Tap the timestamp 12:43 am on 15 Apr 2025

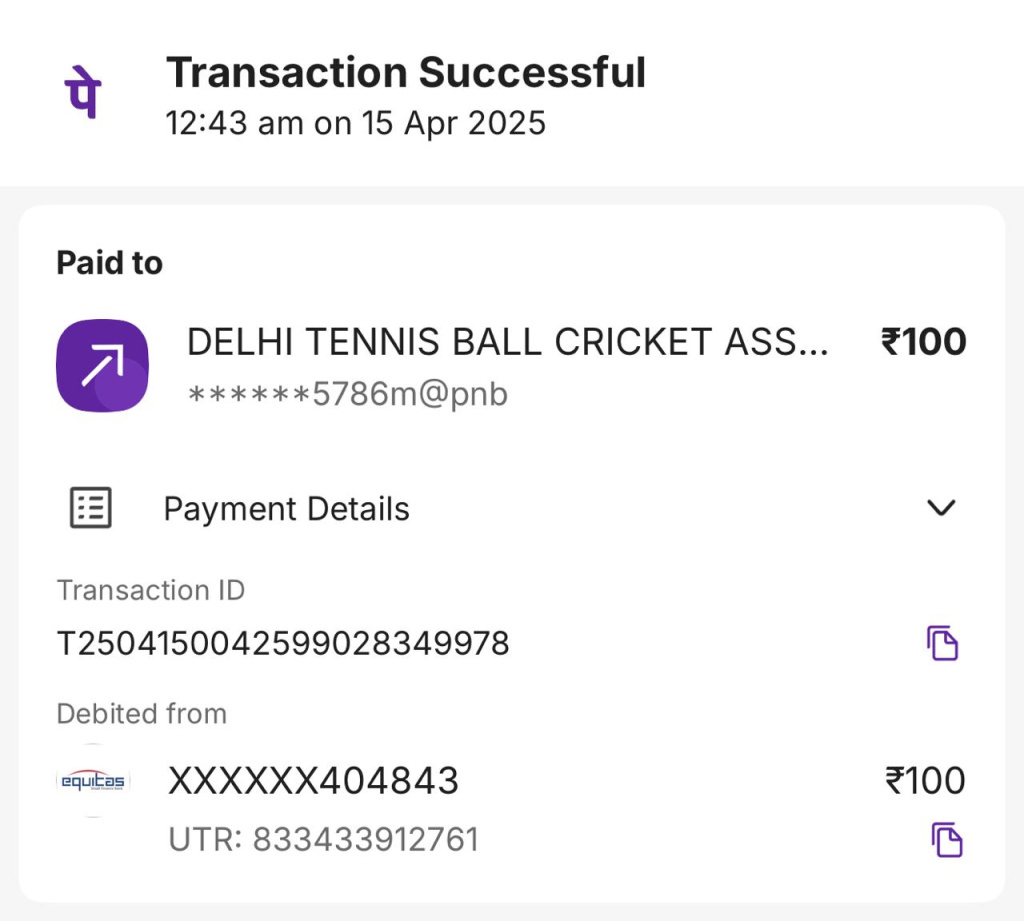point(355,123)
